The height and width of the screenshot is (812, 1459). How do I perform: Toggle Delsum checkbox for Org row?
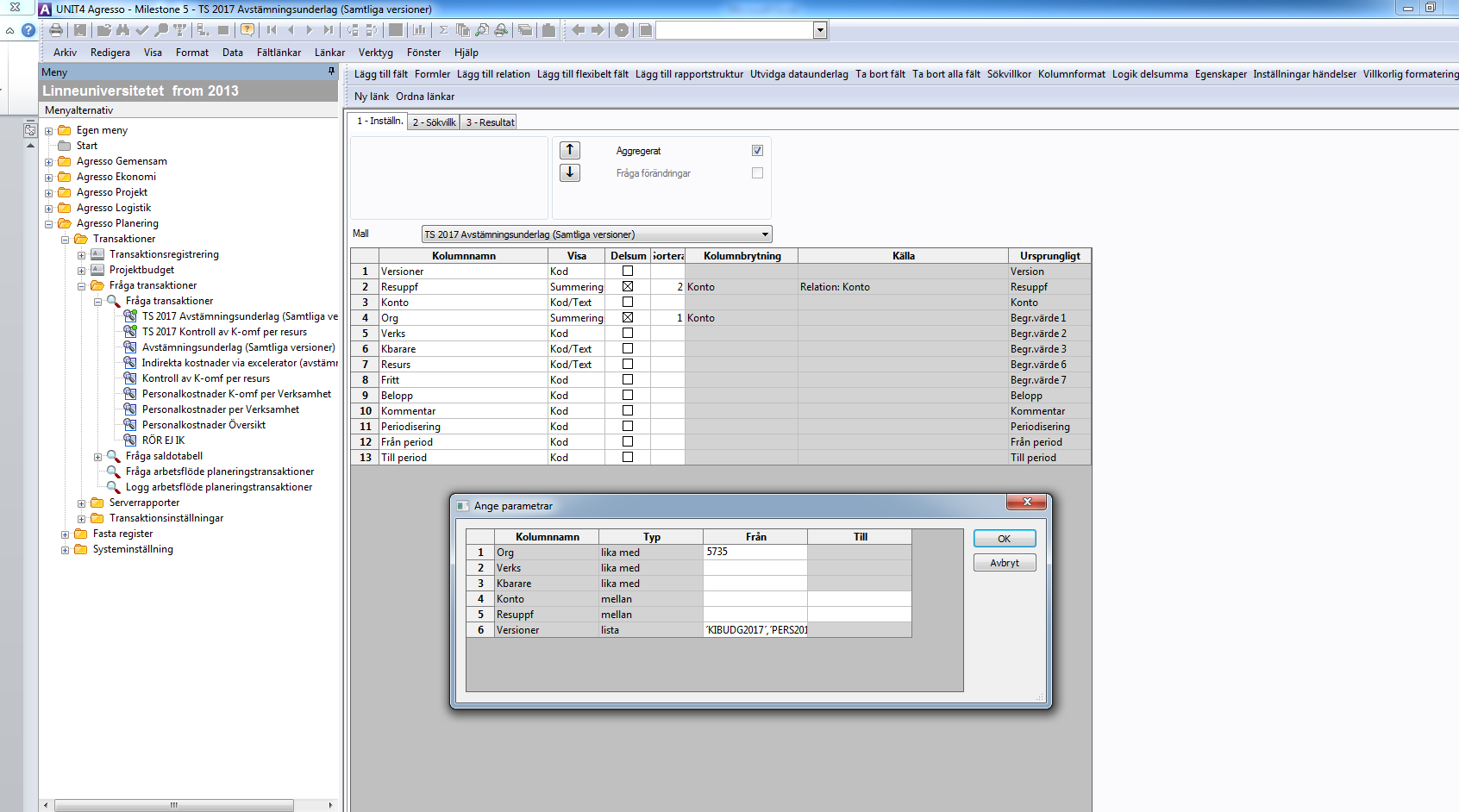pyautogui.click(x=628, y=318)
